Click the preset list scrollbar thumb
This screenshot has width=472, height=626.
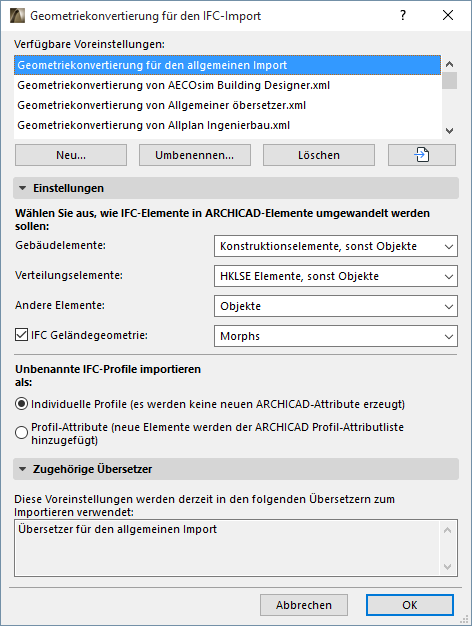tap(449, 80)
